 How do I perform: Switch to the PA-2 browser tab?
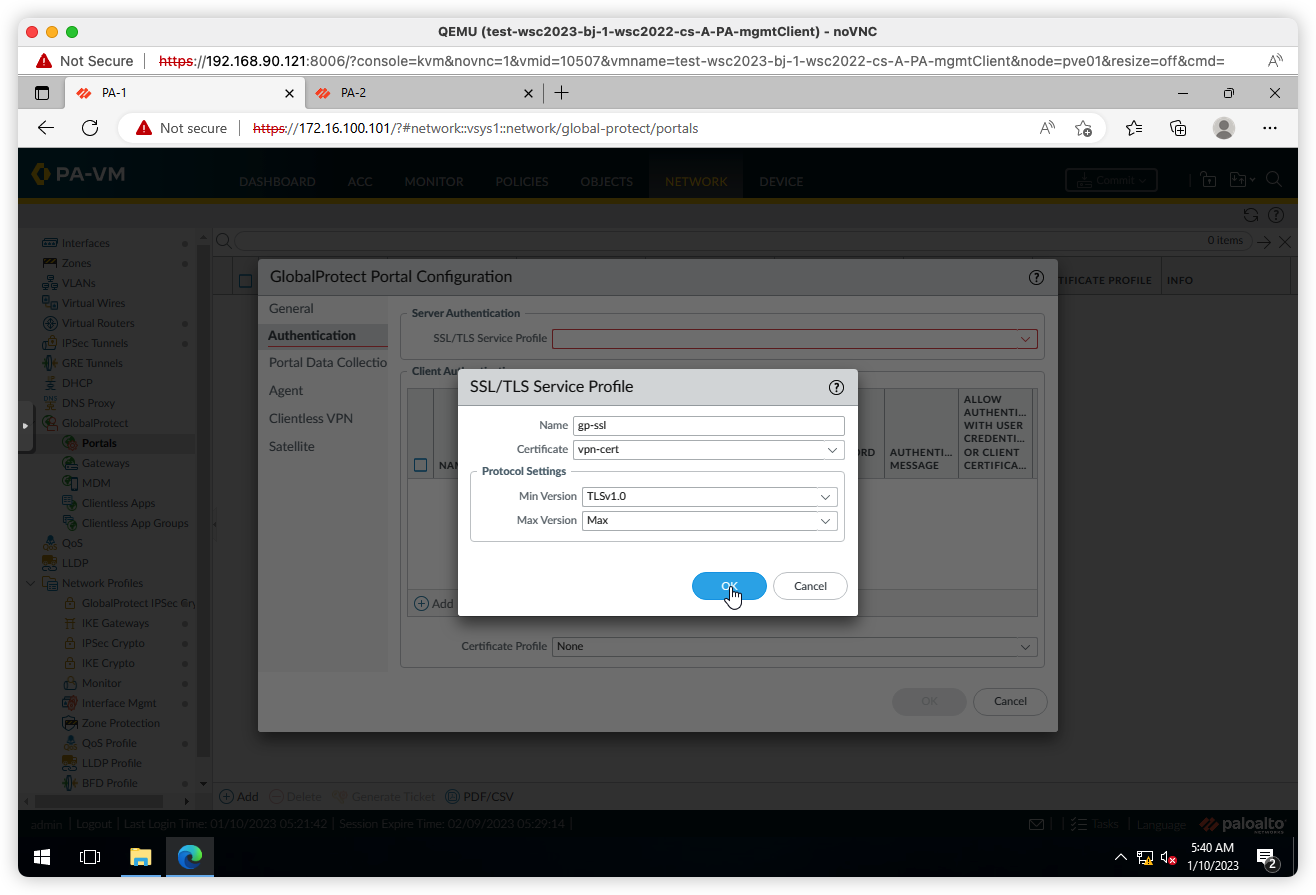424,93
